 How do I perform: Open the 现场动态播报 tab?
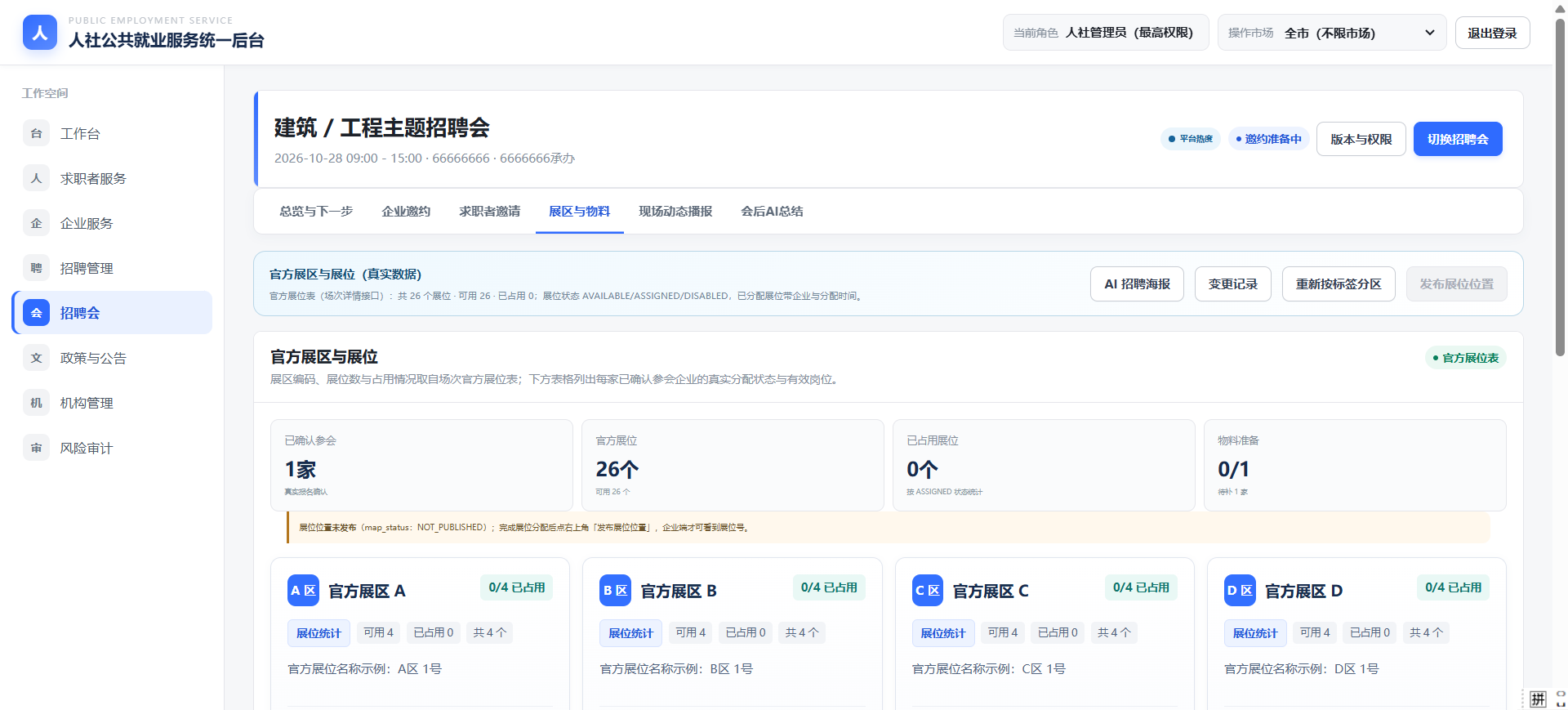[x=675, y=212]
